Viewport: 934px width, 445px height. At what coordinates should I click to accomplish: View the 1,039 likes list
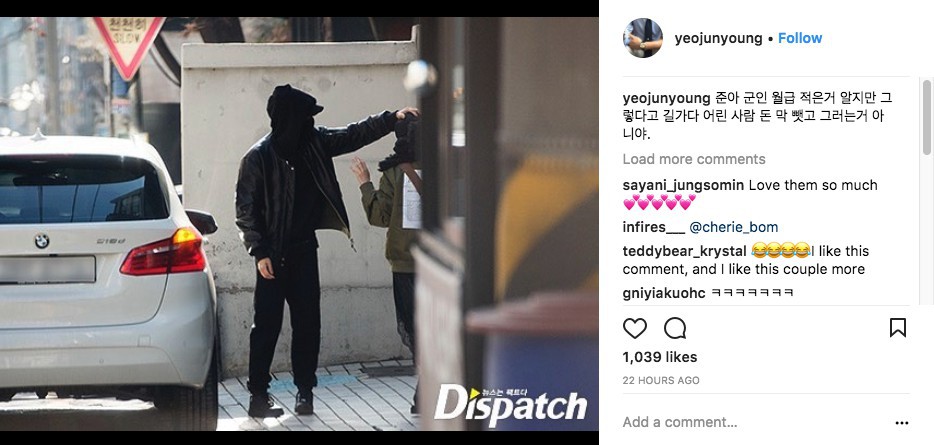coord(659,357)
